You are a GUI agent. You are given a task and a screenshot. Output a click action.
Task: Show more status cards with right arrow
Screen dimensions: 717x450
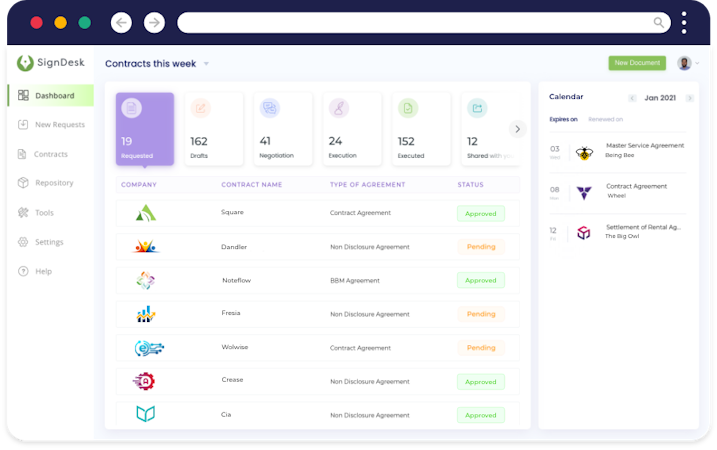click(518, 129)
